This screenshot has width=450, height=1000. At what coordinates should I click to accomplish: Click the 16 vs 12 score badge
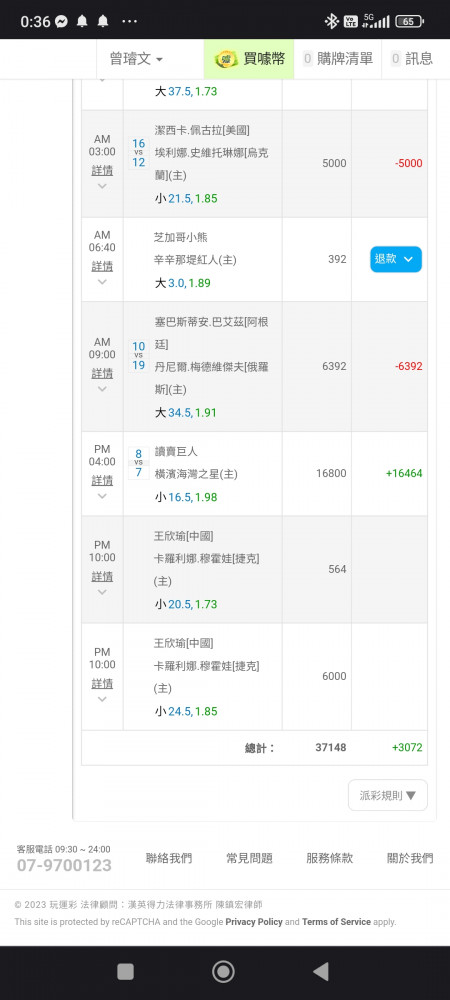click(138, 153)
